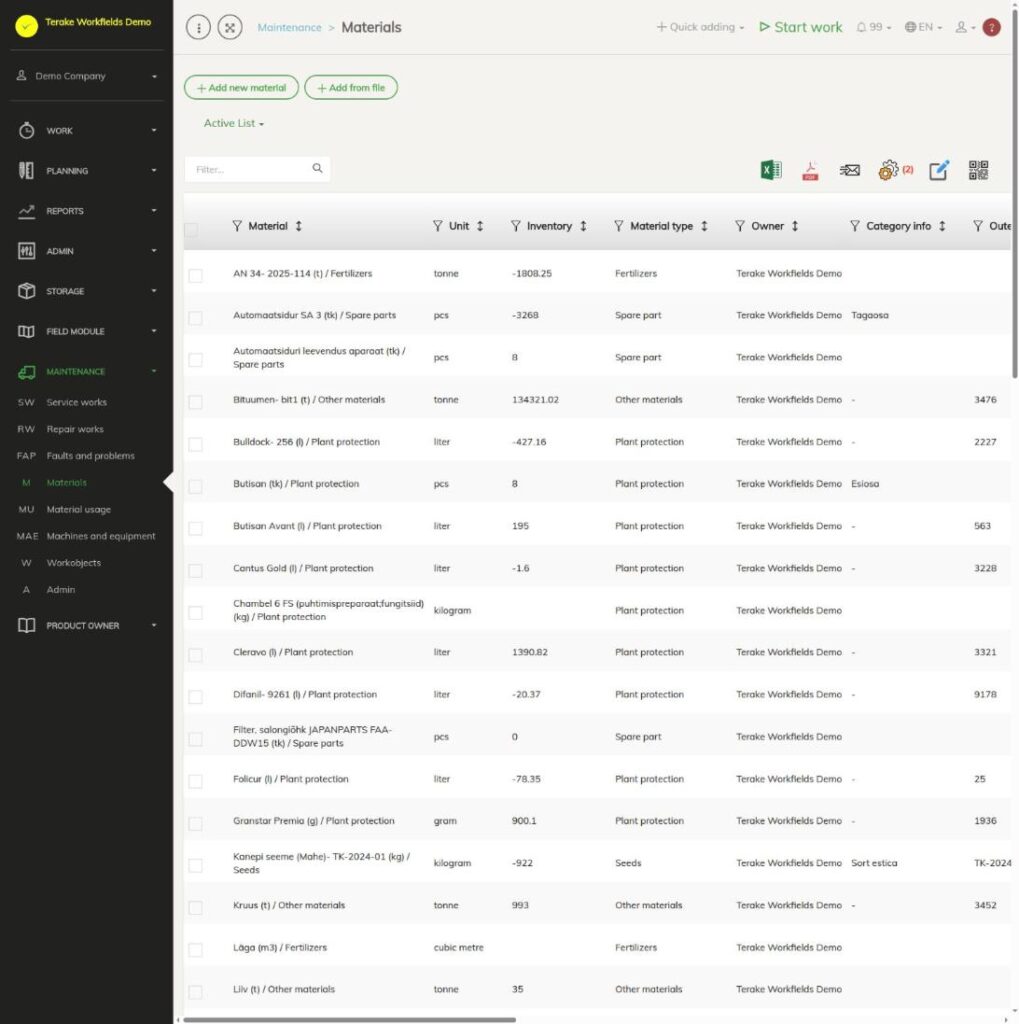Filter the Unit column funnel icon

click(x=438, y=226)
